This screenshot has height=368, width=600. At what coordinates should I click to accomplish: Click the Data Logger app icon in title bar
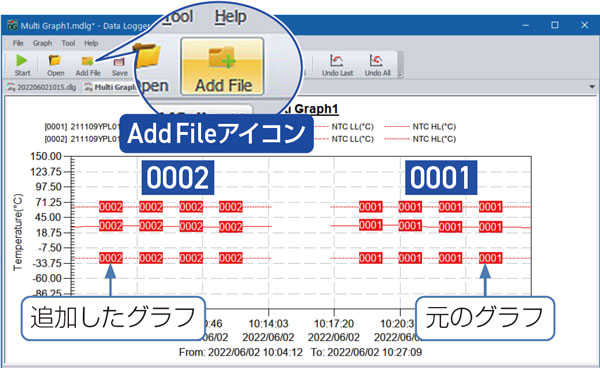[12, 25]
